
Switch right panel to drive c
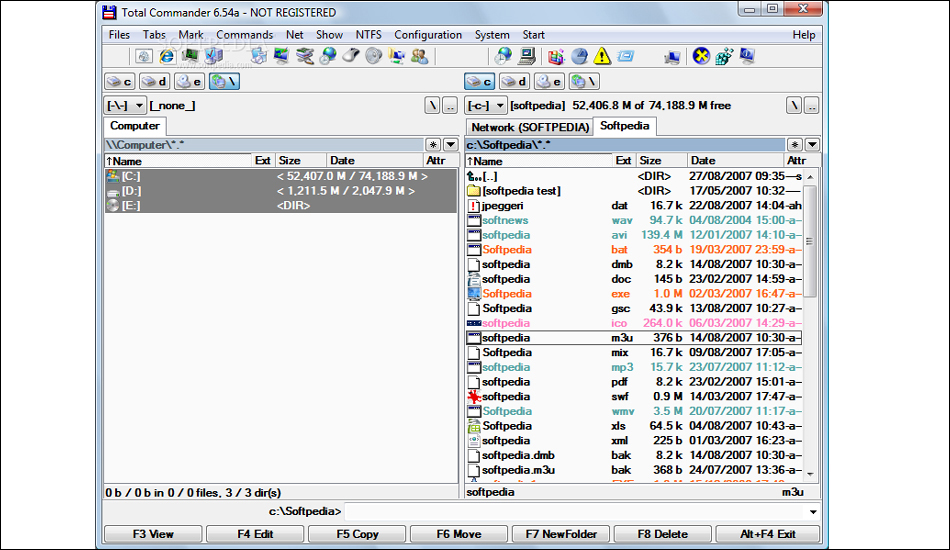tap(480, 81)
